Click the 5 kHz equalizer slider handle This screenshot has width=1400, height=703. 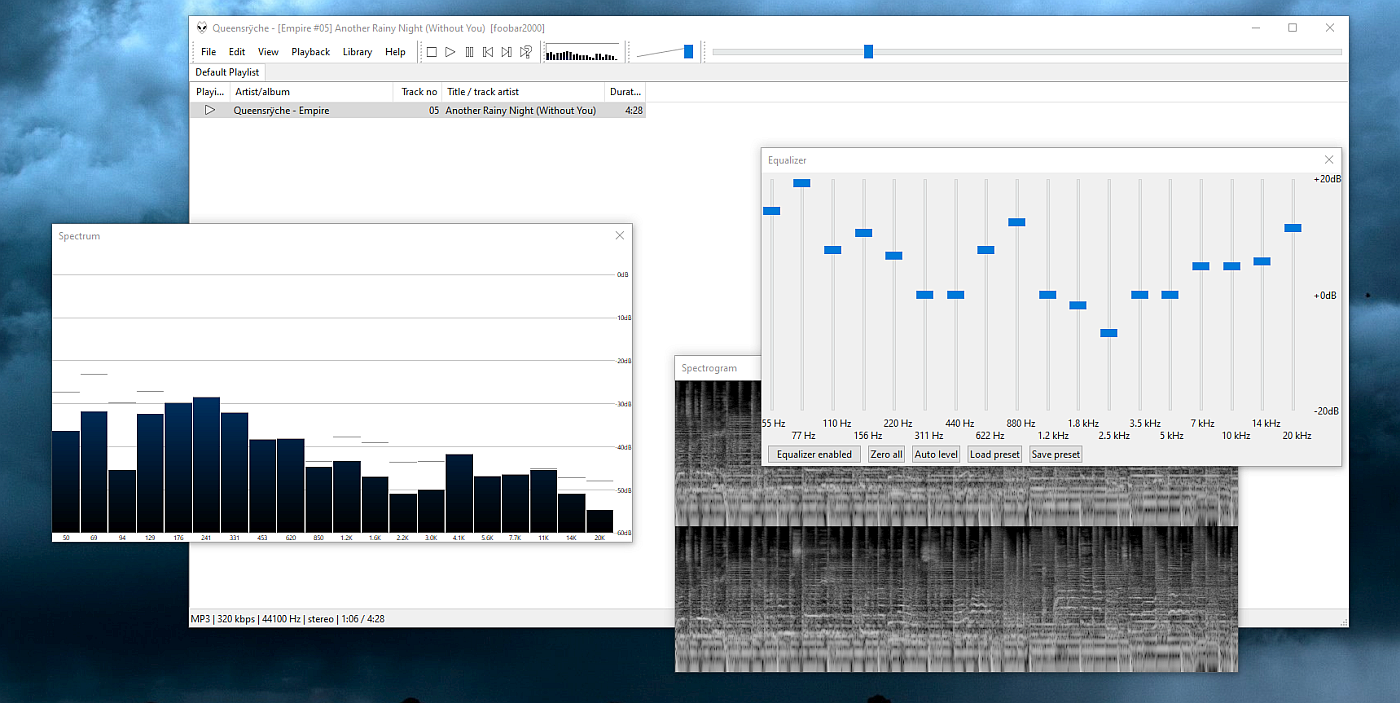coord(1170,295)
